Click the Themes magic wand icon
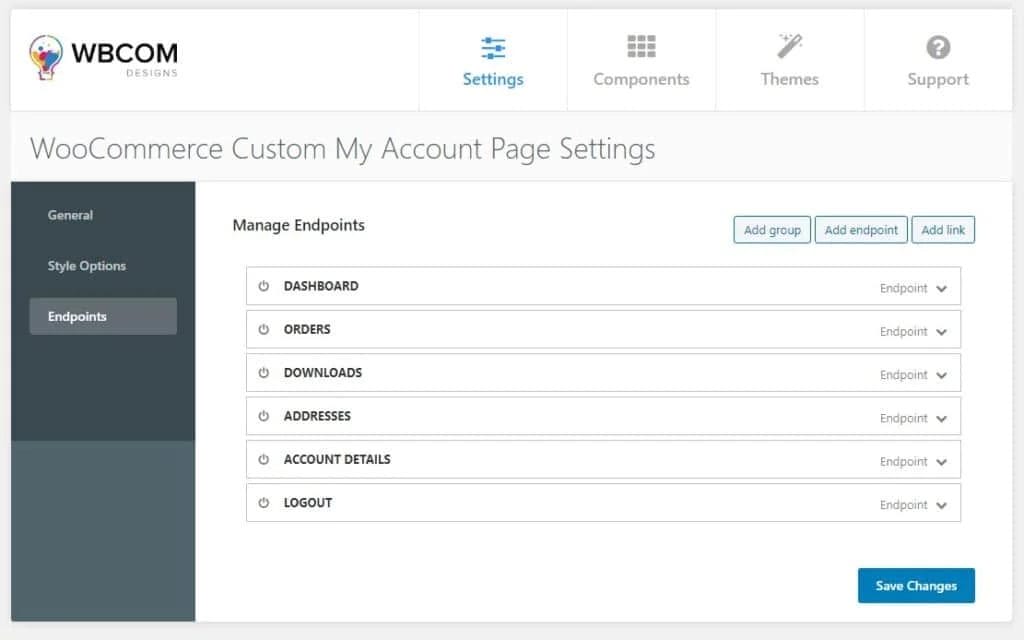Screen dimensions: 1024x640 point(789,46)
